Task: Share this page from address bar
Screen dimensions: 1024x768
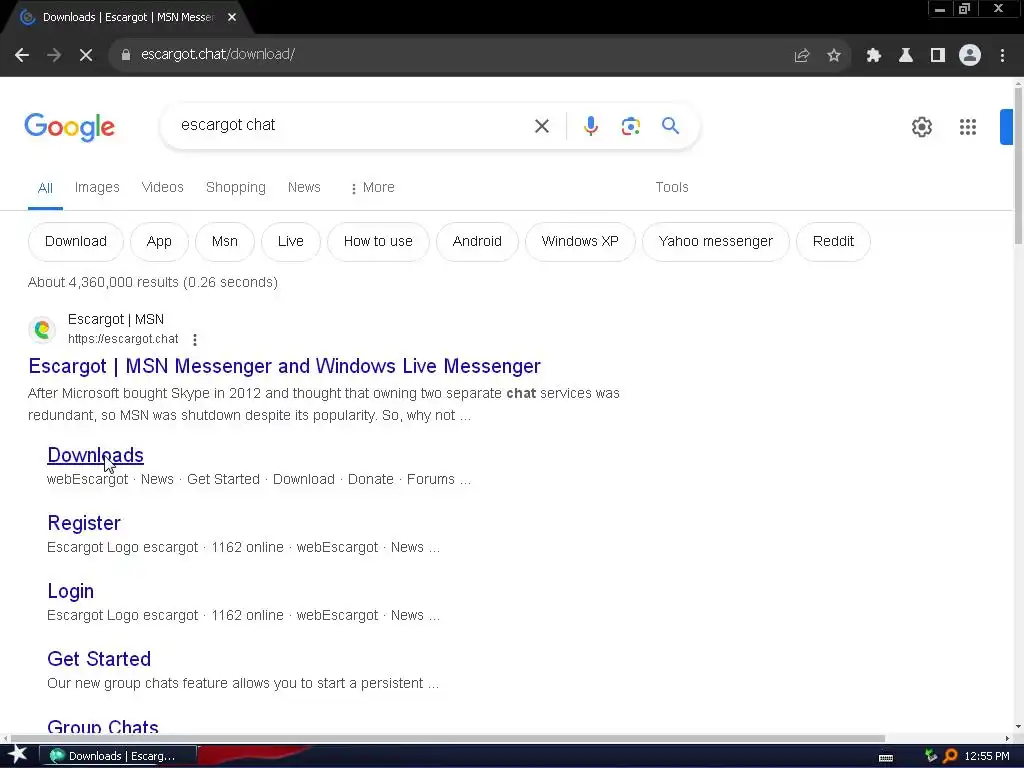Action: (801, 56)
